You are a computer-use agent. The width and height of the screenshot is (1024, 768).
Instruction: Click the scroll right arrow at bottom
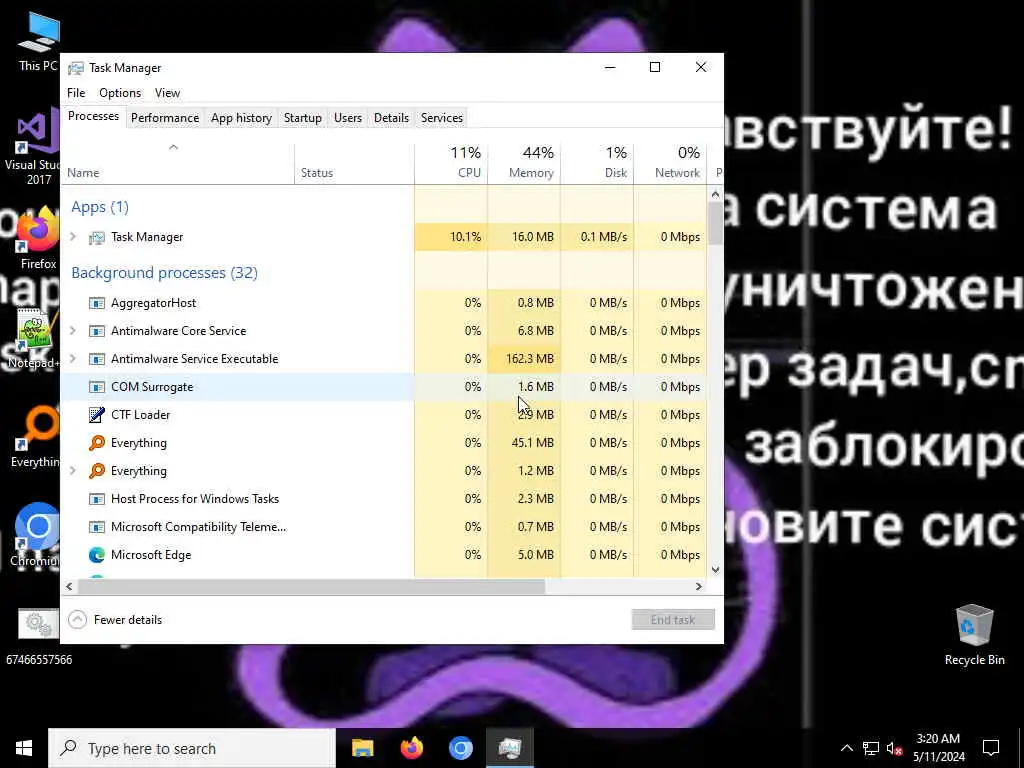coord(699,586)
